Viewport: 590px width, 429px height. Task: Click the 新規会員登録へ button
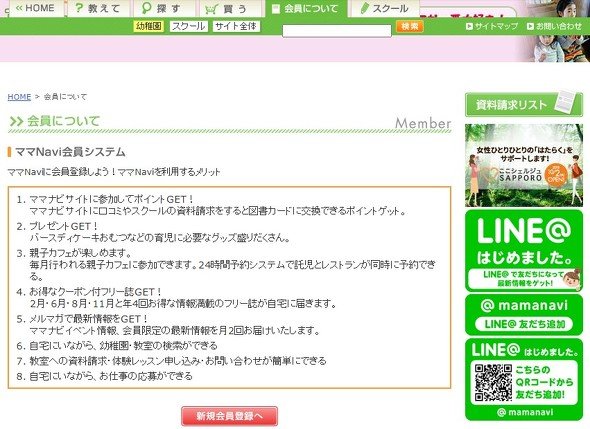(230, 416)
